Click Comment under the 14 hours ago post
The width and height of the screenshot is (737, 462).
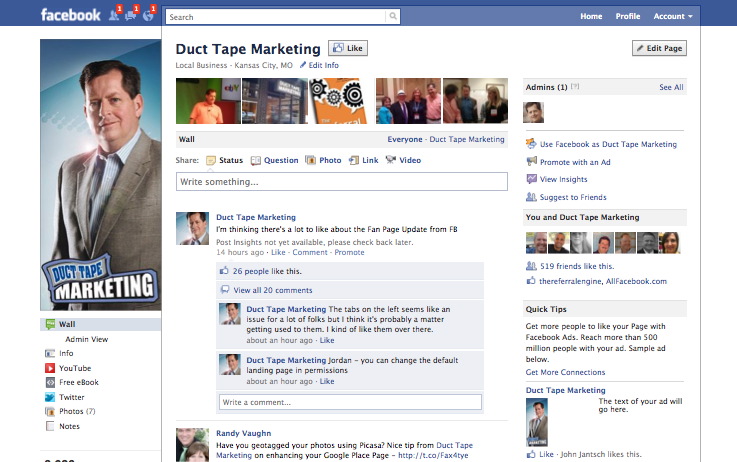310,252
